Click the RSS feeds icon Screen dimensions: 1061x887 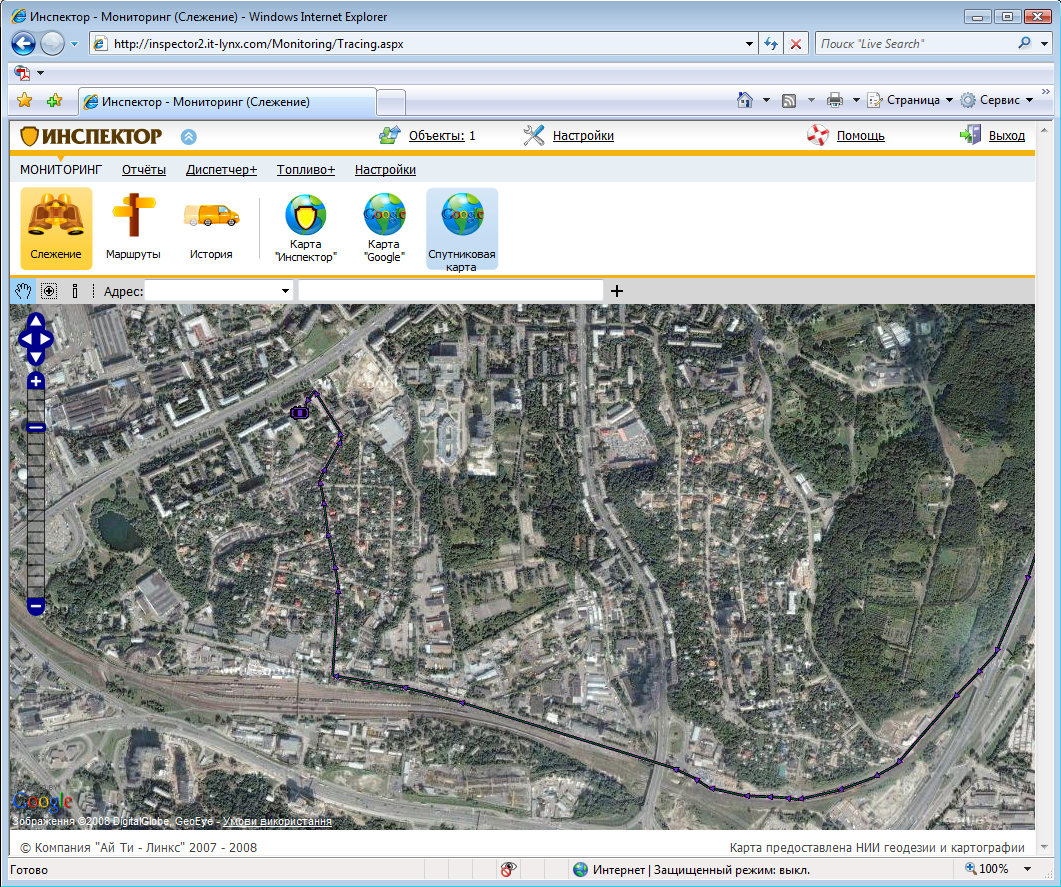coord(789,101)
